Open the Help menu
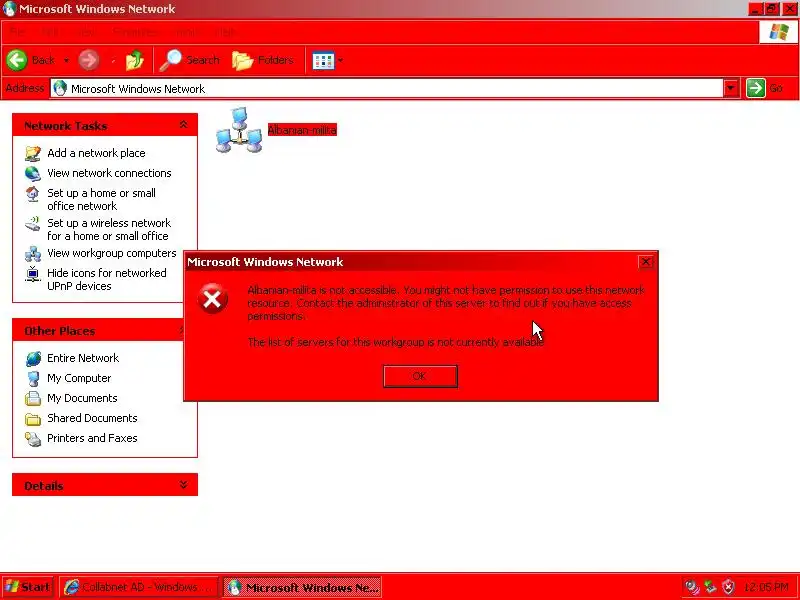The width and height of the screenshot is (800, 600). [225, 32]
